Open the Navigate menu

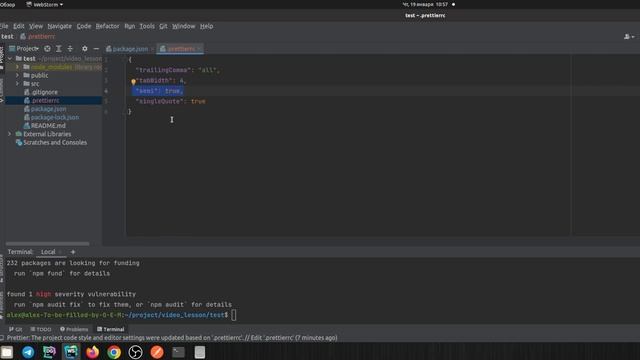click(60, 26)
